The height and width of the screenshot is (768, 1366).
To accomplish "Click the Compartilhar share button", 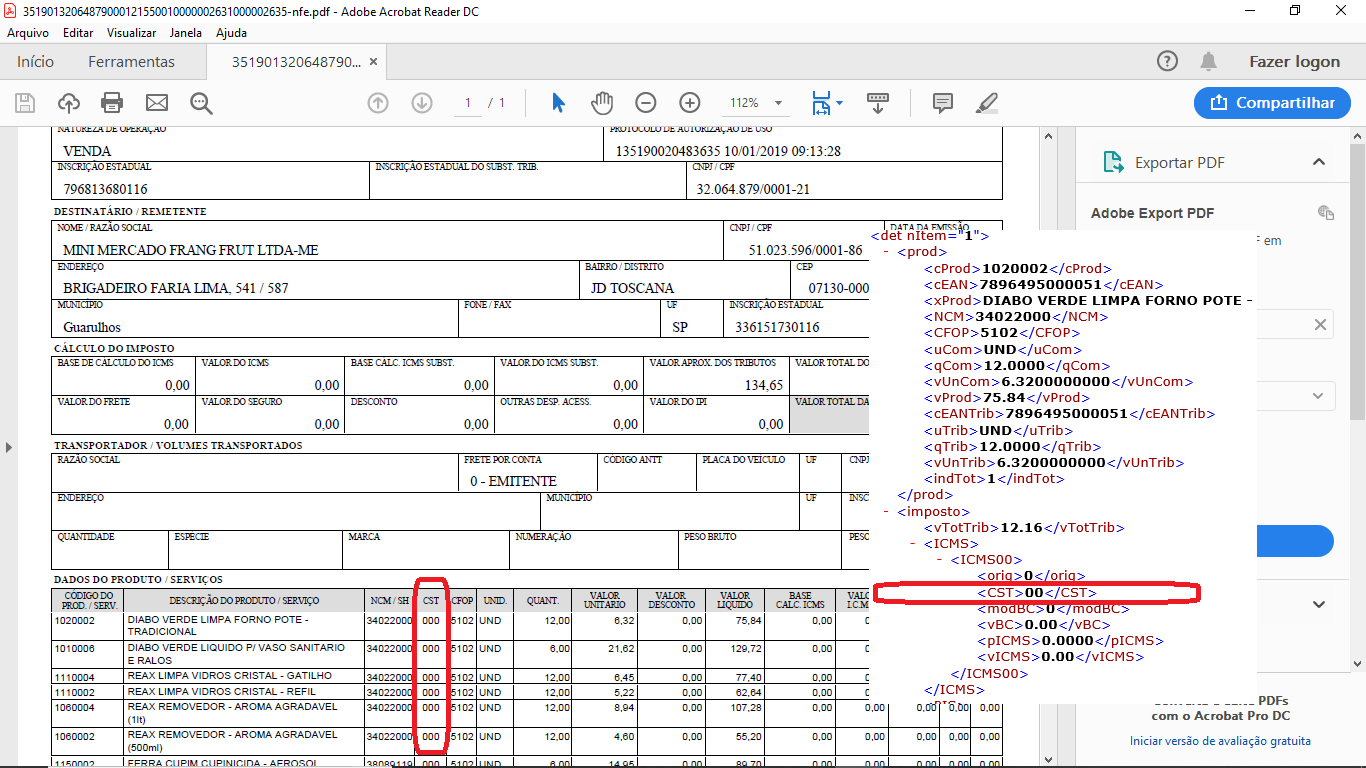I will [1272, 102].
